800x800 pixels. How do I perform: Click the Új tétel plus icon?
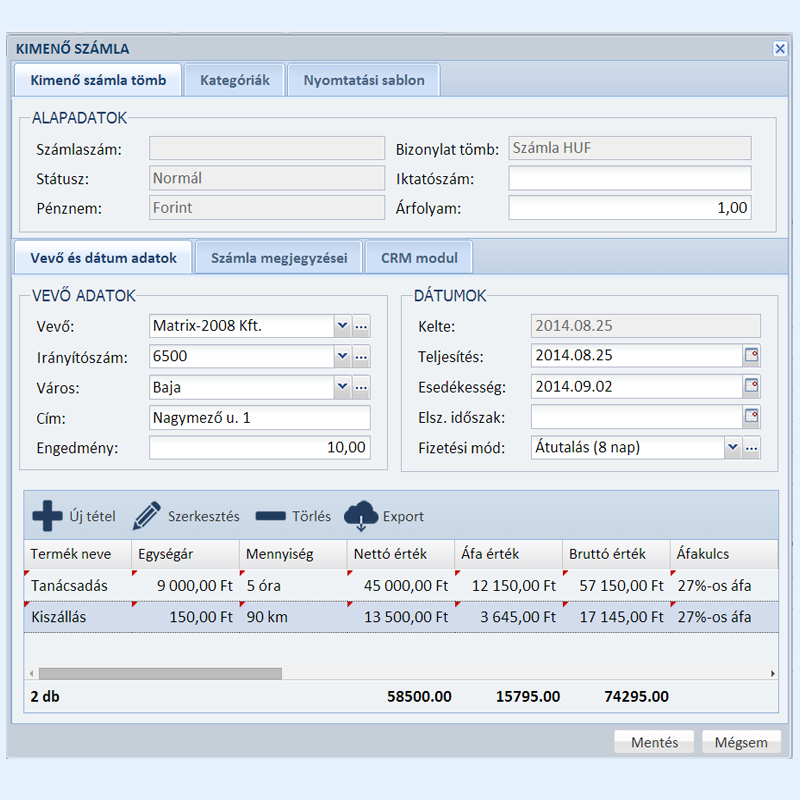click(47, 516)
